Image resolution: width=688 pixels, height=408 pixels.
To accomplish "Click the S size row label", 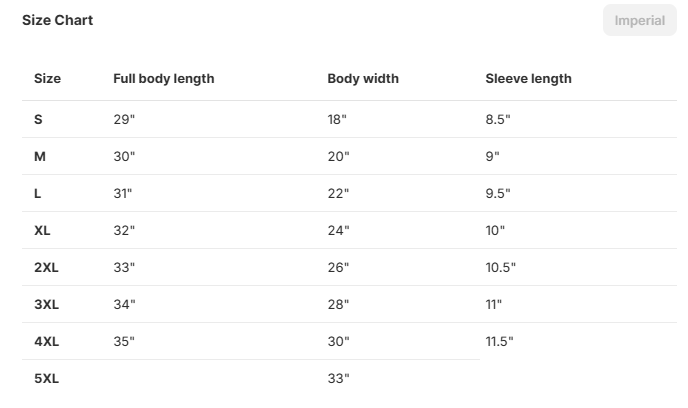I will click(38, 119).
